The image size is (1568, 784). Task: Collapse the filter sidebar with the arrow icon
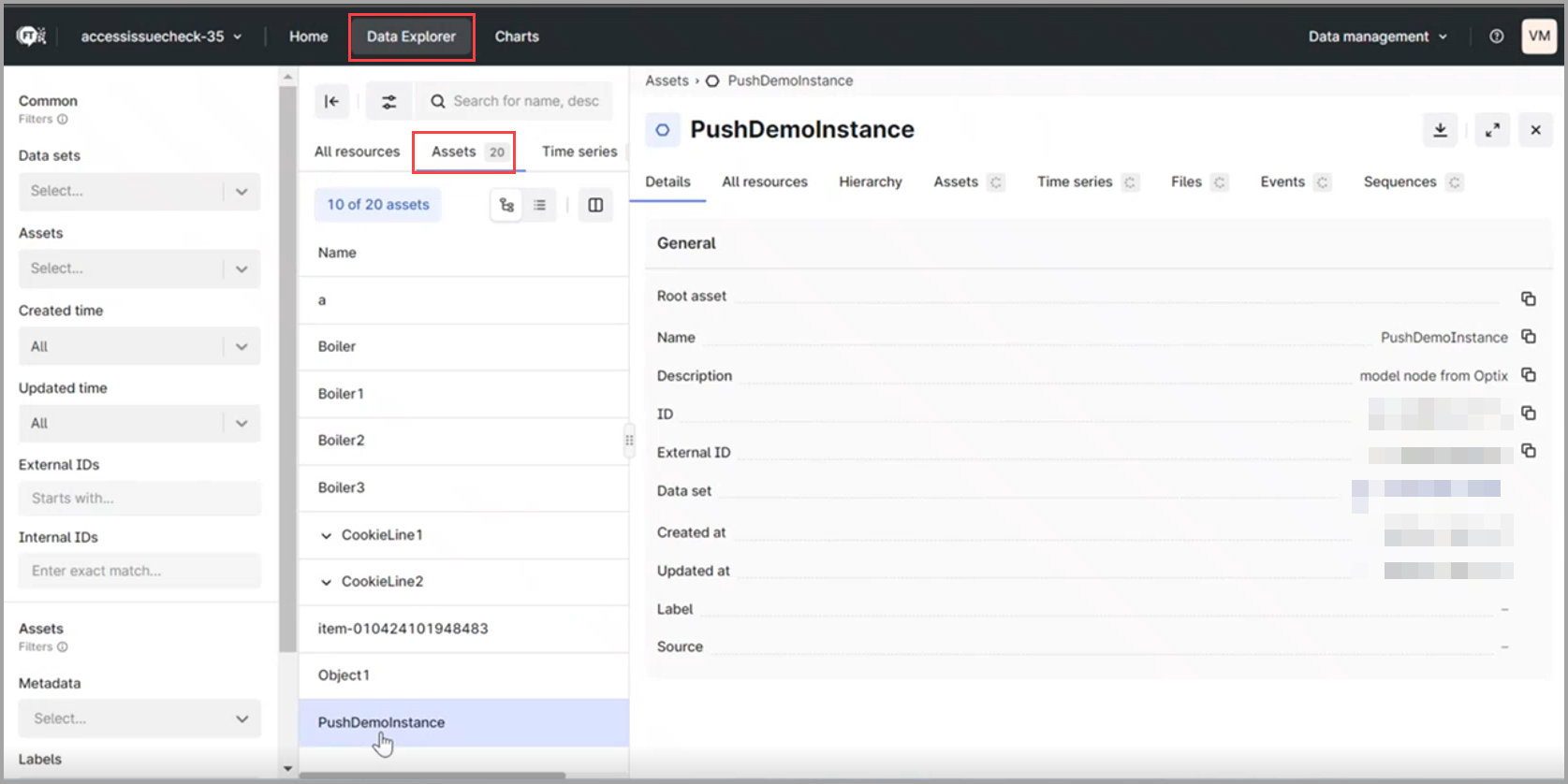point(331,101)
